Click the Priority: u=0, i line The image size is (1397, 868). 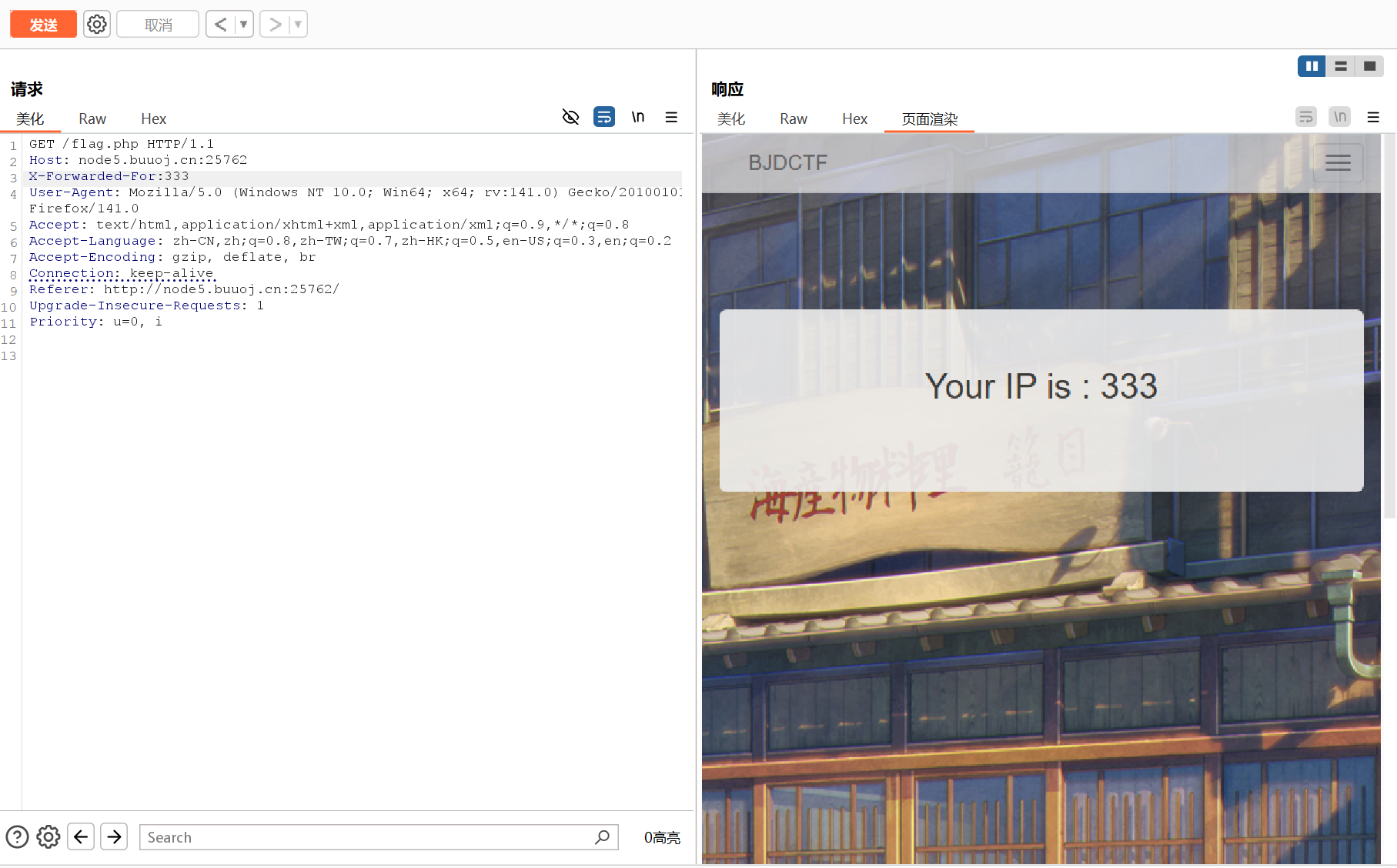(95, 322)
